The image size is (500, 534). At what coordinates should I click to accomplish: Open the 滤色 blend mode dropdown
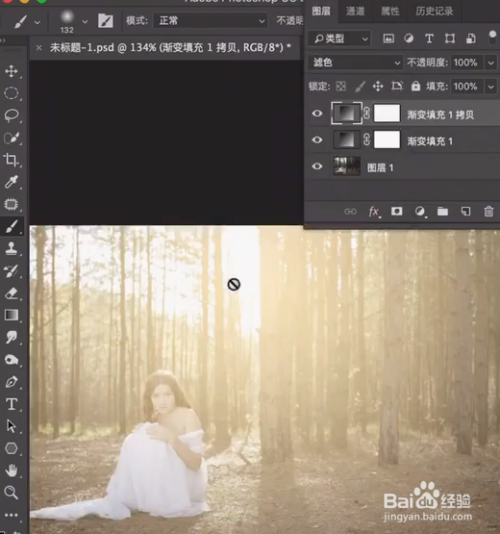point(356,63)
